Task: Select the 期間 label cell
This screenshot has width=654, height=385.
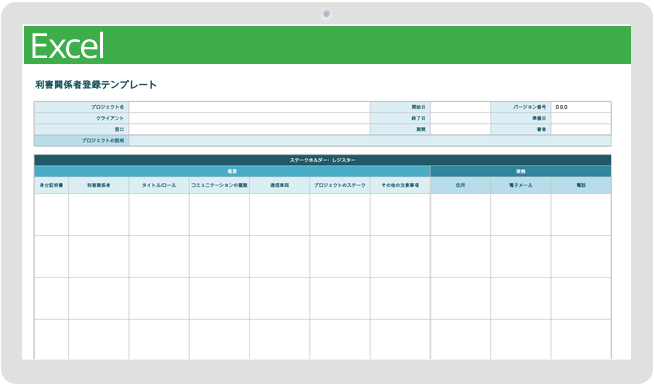Action: click(x=400, y=130)
